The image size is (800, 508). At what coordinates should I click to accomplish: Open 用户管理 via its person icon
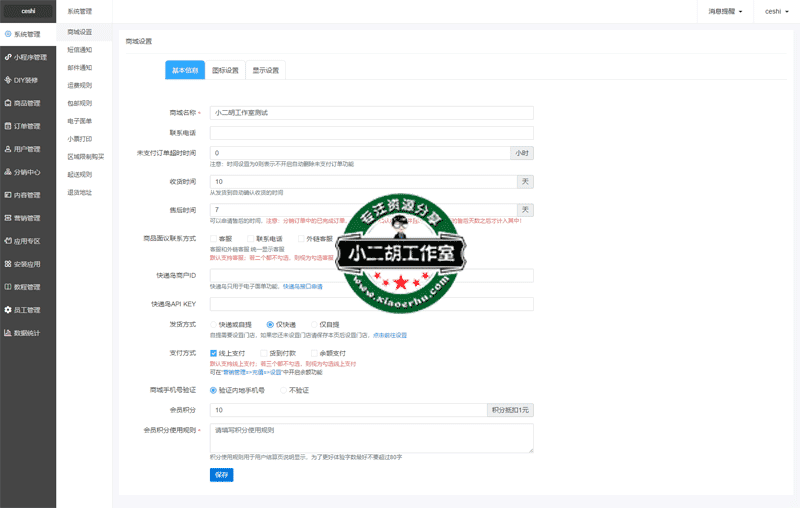click(x=8, y=149)
